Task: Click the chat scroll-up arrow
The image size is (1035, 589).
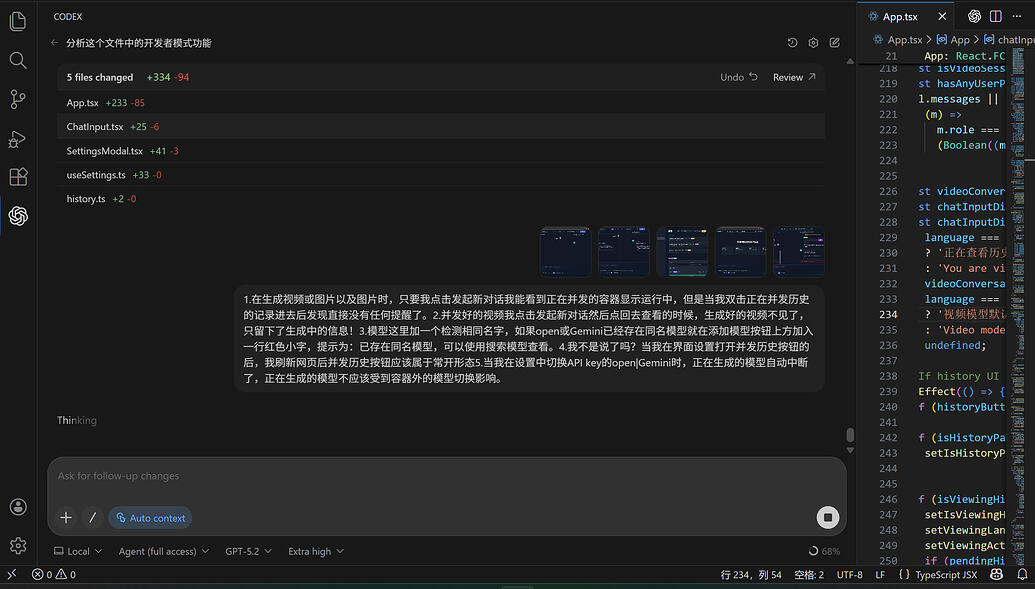Action: click(x=850, y=61)
